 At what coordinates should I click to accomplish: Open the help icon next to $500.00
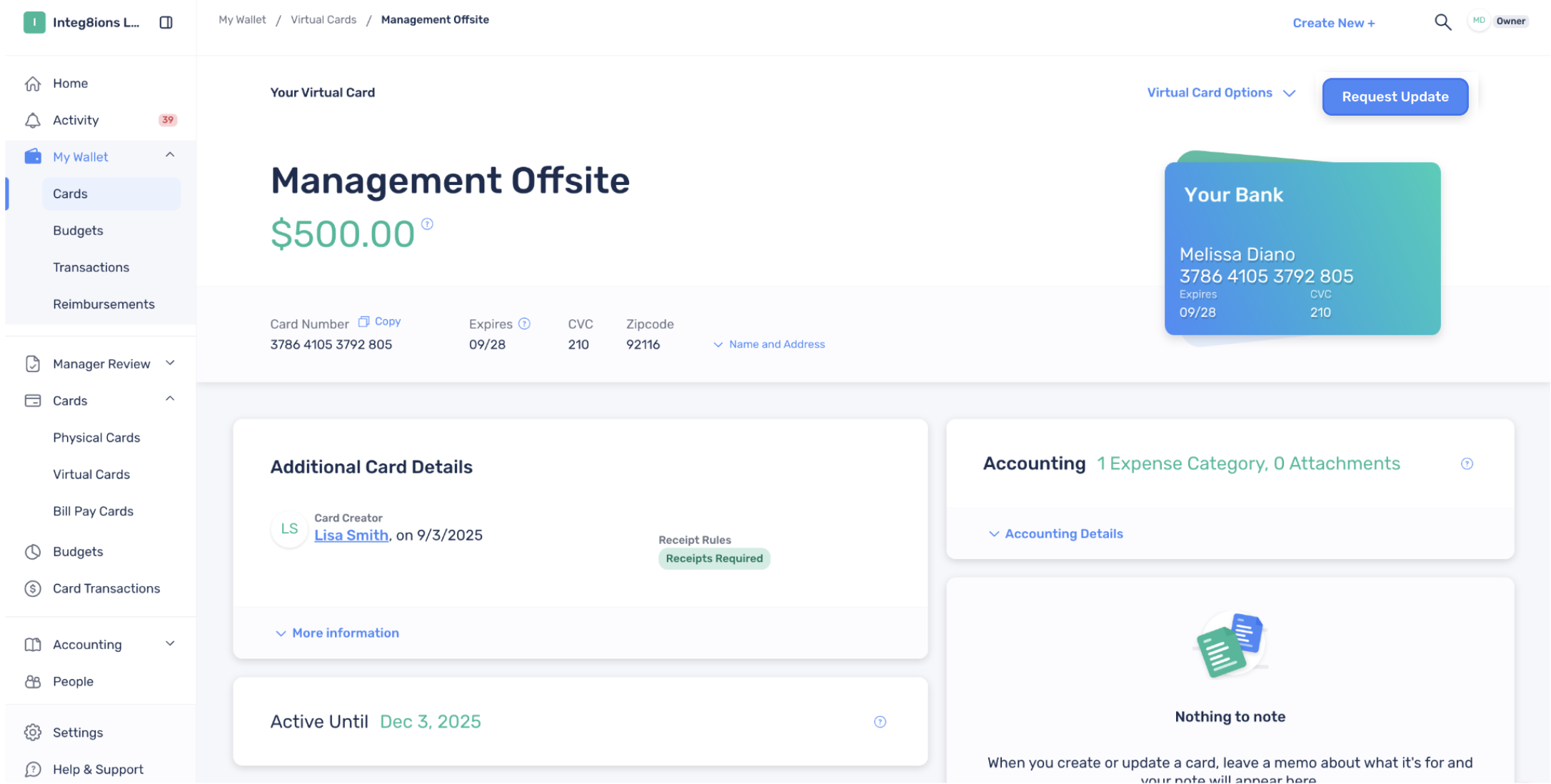(427, 223)
